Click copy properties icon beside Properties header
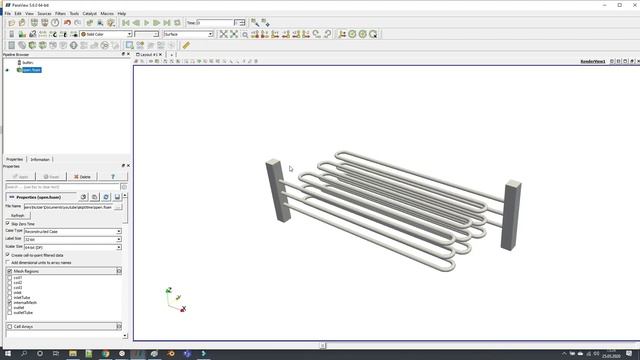Image resolution: width=640 pixels, height=360 pixels. [83, 197]
